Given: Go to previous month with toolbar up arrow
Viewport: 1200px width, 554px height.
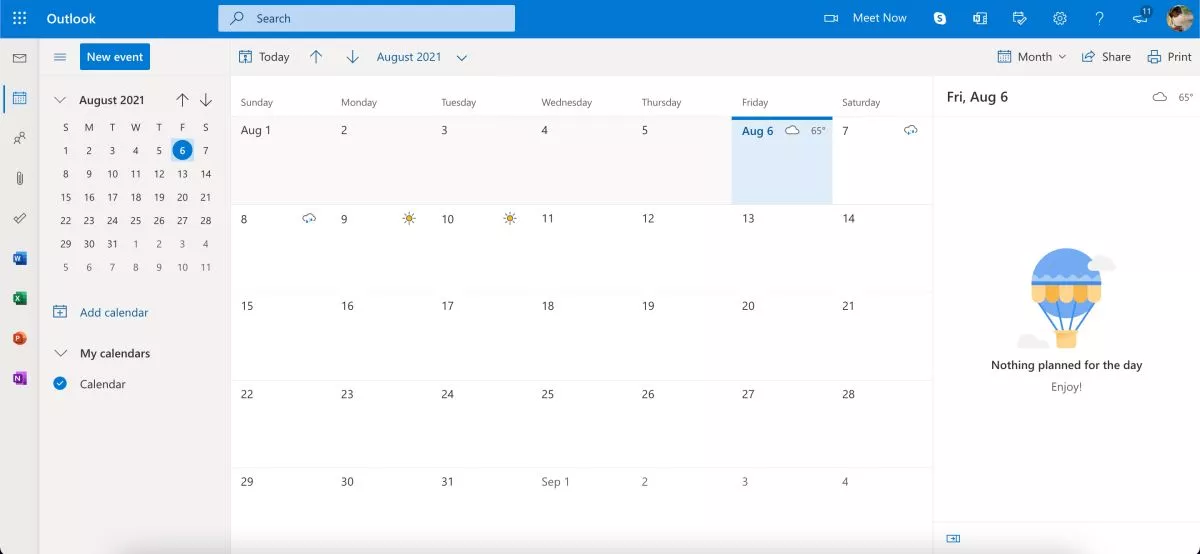Looking at the screenshot, I should pos(316,57).
